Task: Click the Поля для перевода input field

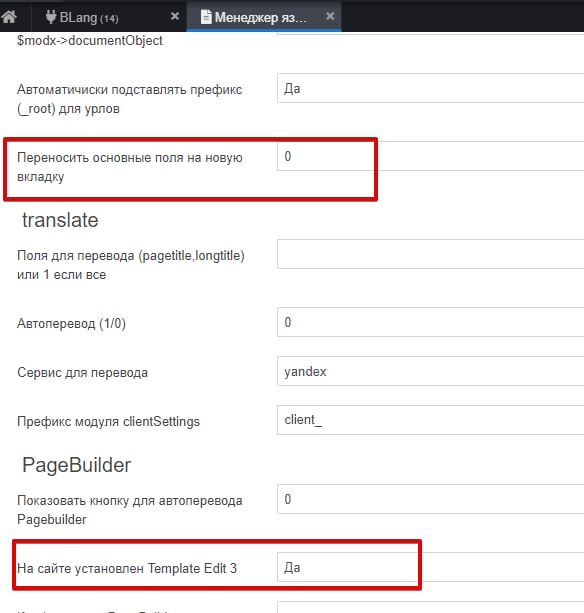Action: [x=430, y=254]
